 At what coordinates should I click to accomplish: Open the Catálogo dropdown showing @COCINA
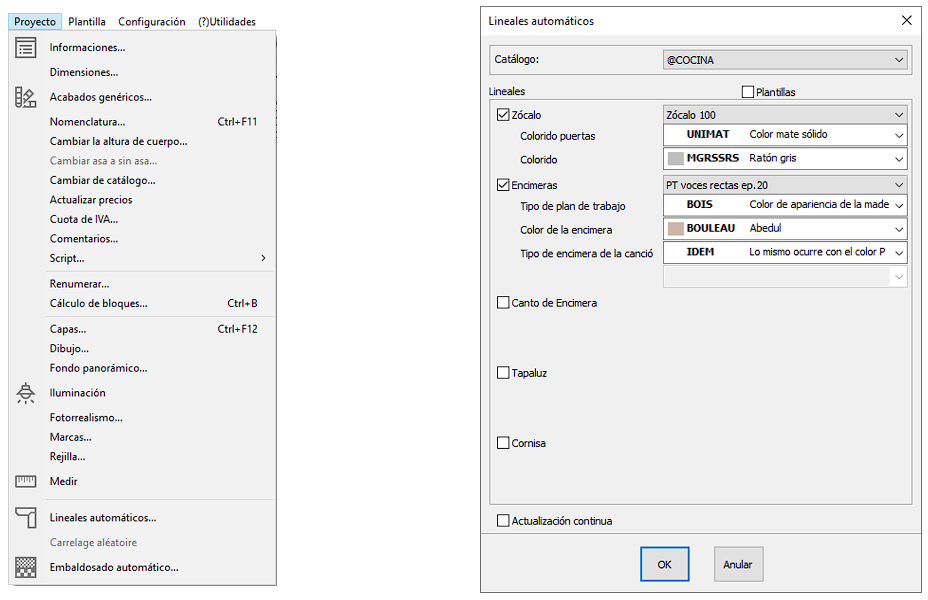click(x=785, y=60)
